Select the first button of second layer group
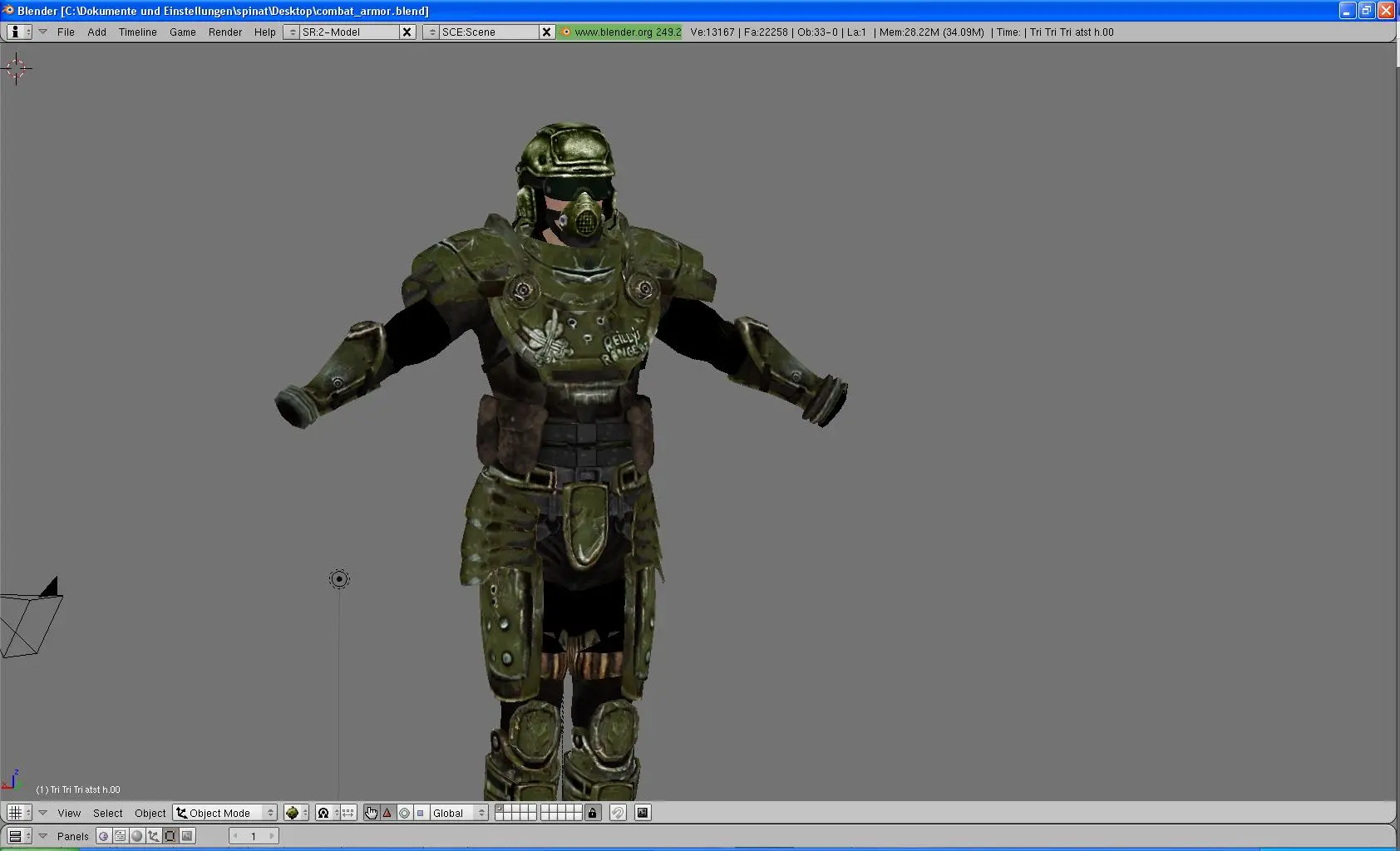 click(x=545, y=809)
